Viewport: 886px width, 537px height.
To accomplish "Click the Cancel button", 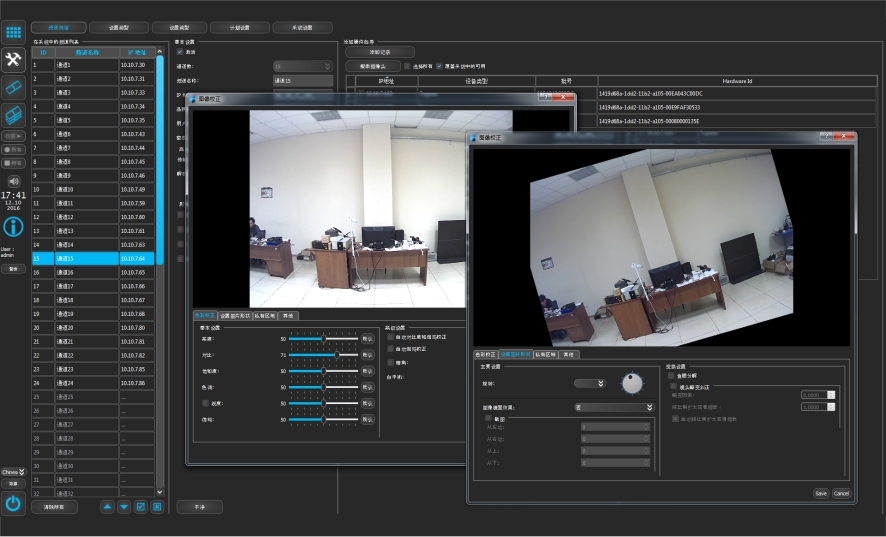I will pyautogui.click(x=841, y=493).
